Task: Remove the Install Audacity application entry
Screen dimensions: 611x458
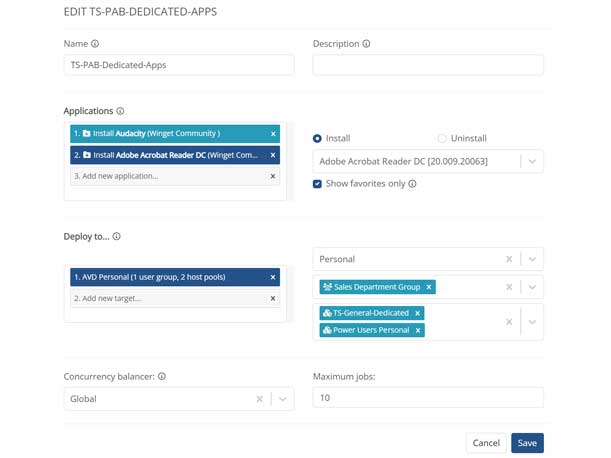Action: click(x=273, y=134)
